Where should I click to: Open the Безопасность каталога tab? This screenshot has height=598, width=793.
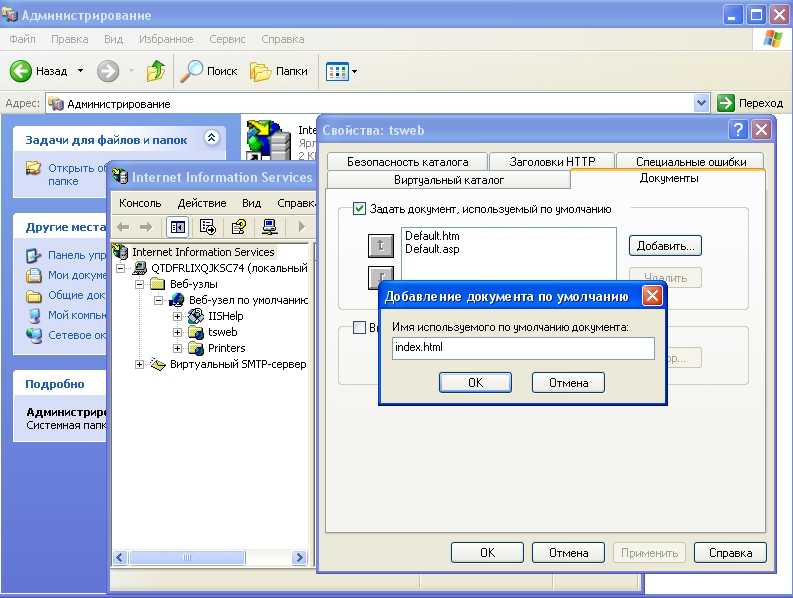407,162
